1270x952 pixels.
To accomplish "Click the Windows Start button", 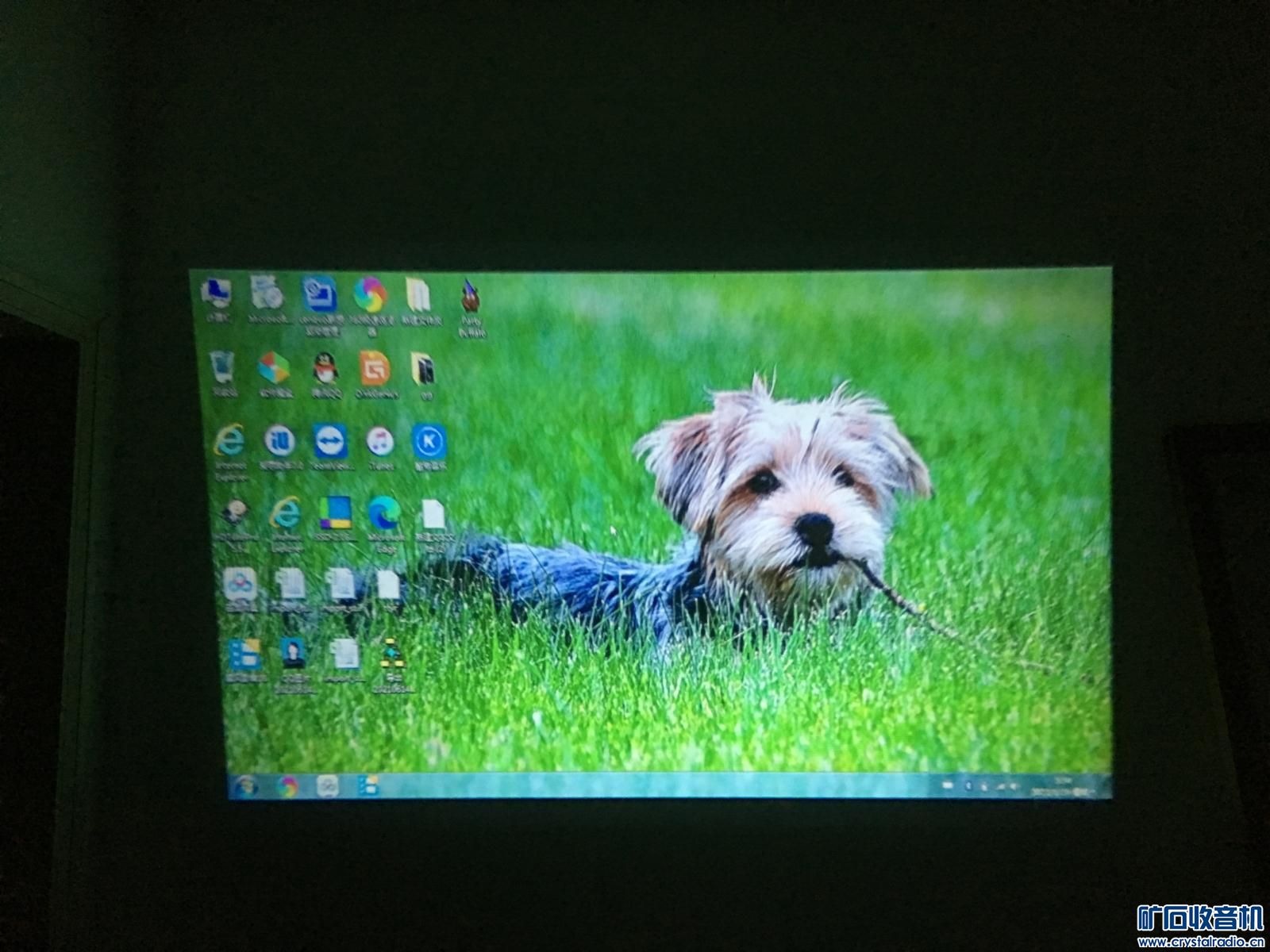I will [x=245, y=787].
